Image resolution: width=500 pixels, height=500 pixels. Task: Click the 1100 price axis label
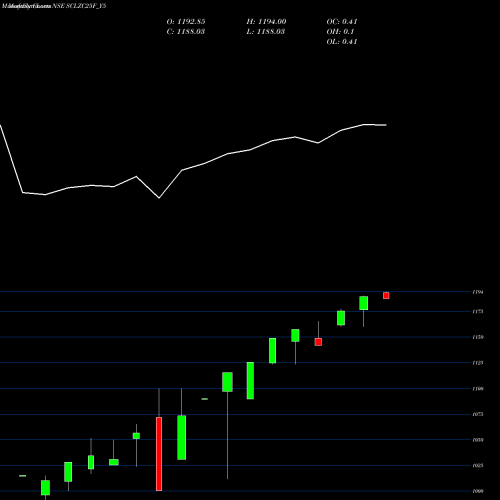[x=478, y=389]
